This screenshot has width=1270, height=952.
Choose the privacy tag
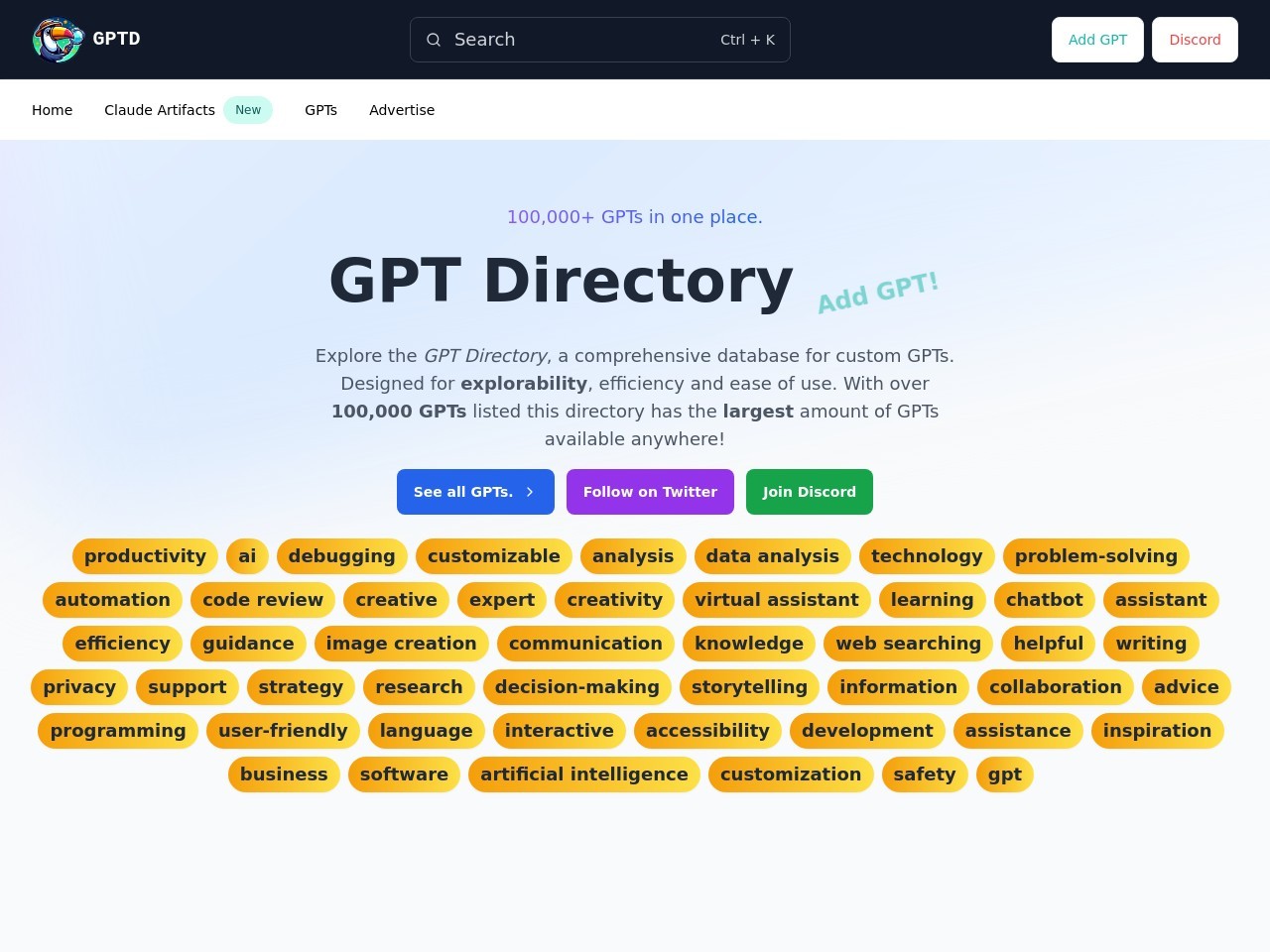pos(79,687)
